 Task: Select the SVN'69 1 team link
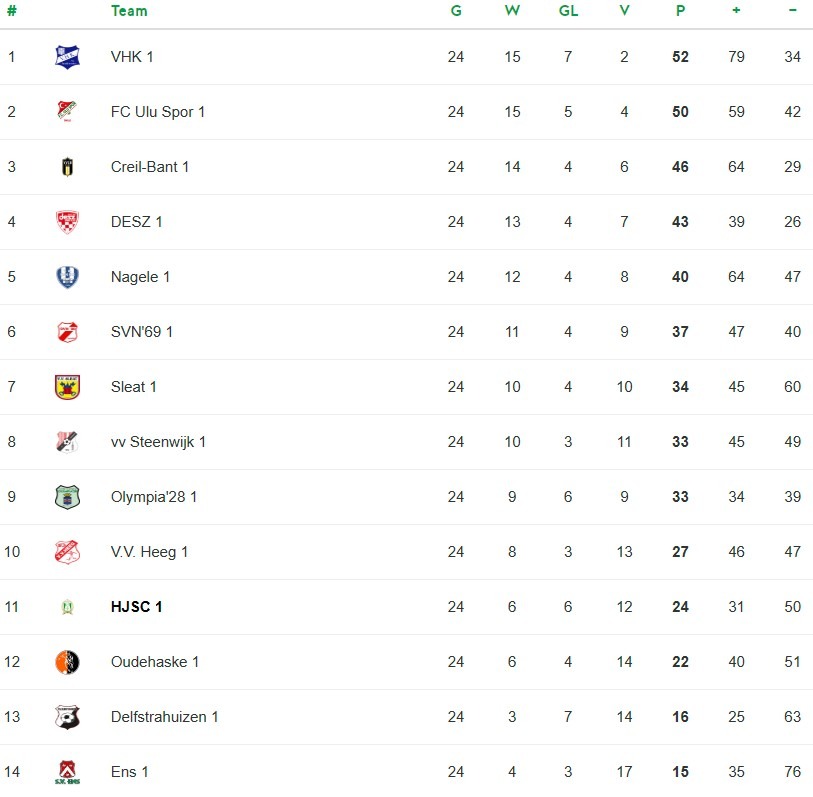[x=142, y=332]
